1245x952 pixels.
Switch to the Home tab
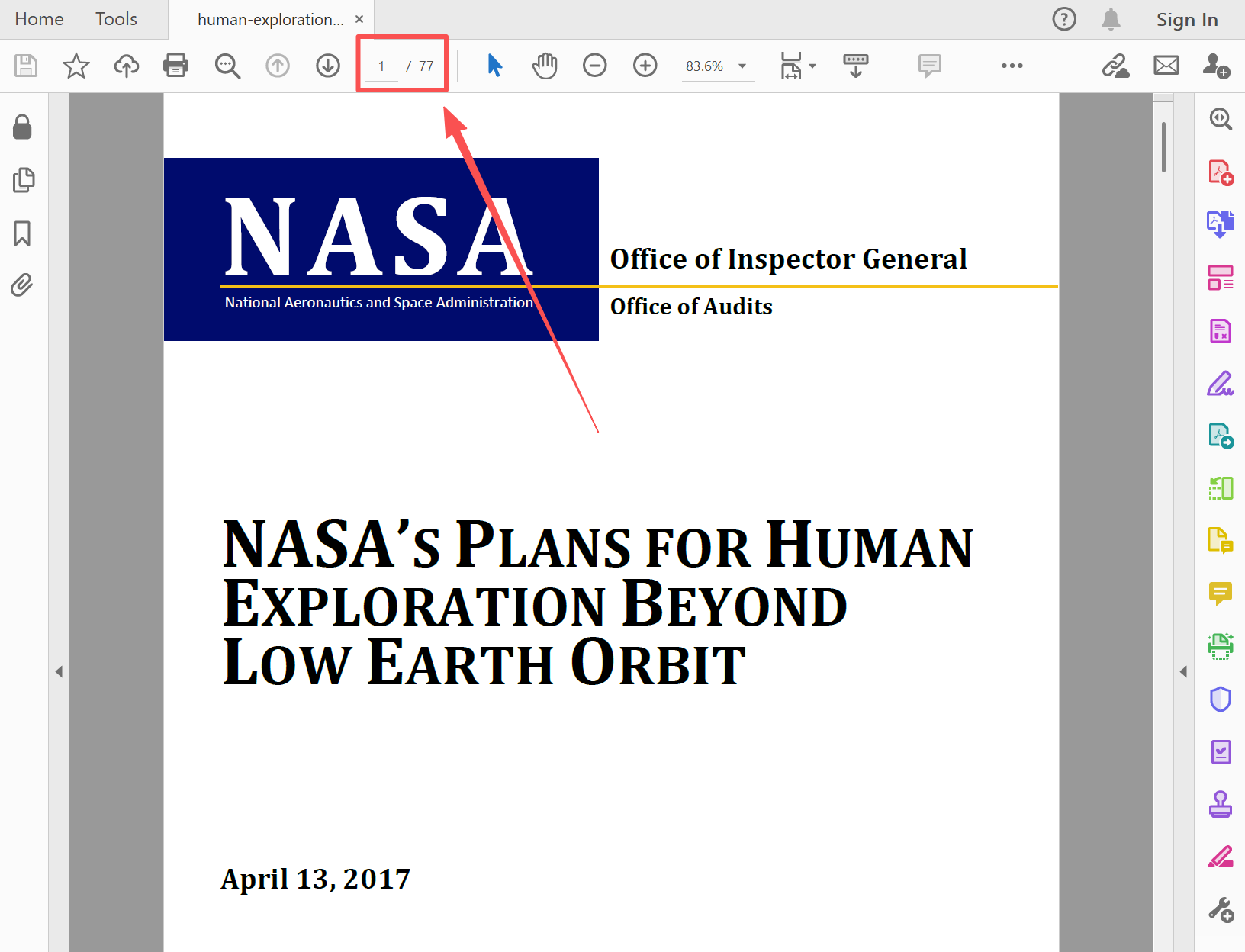click(x=39, y=19)
